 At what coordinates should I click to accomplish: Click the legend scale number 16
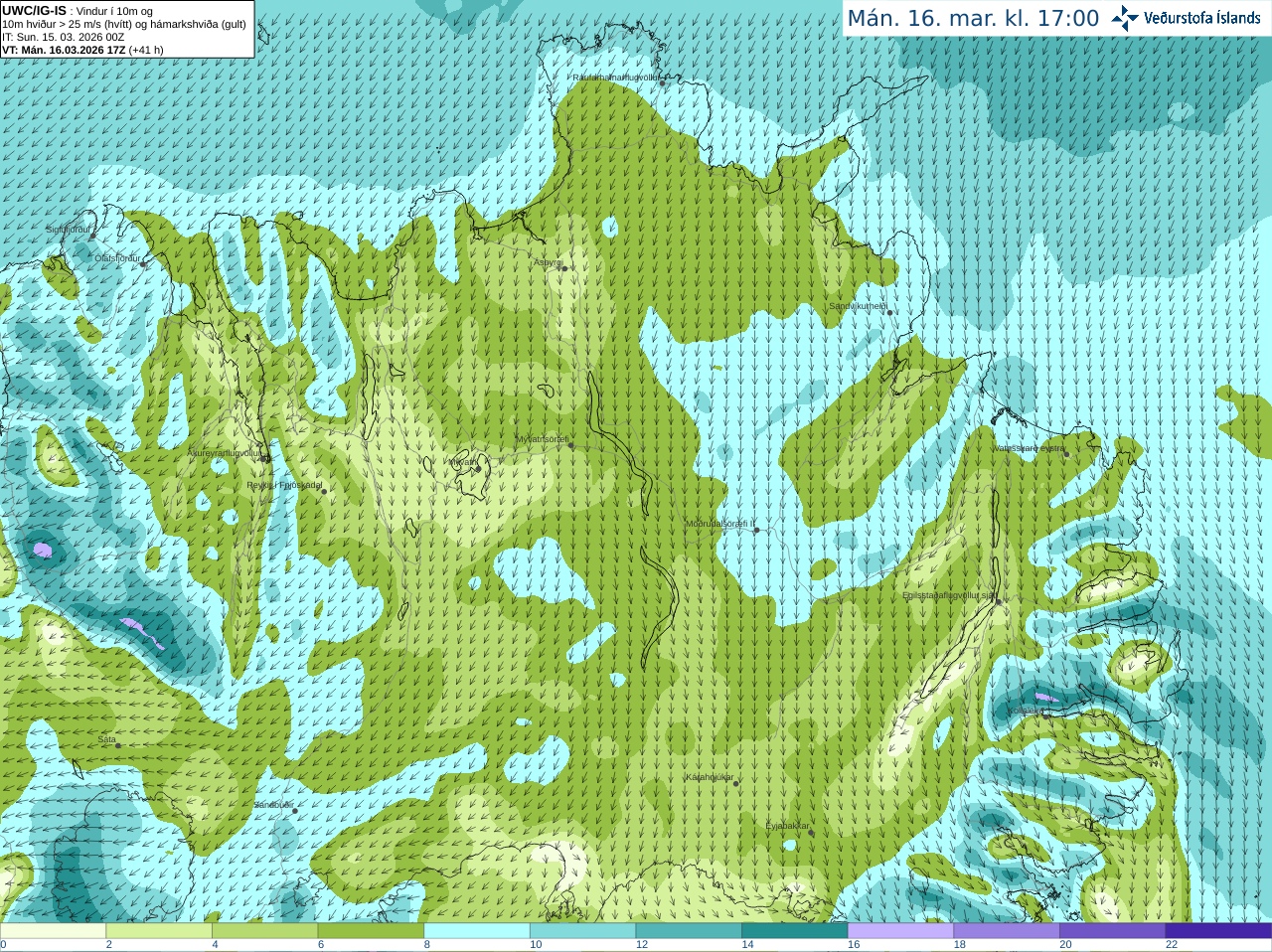pyautogui.click(x=854, y=945)
